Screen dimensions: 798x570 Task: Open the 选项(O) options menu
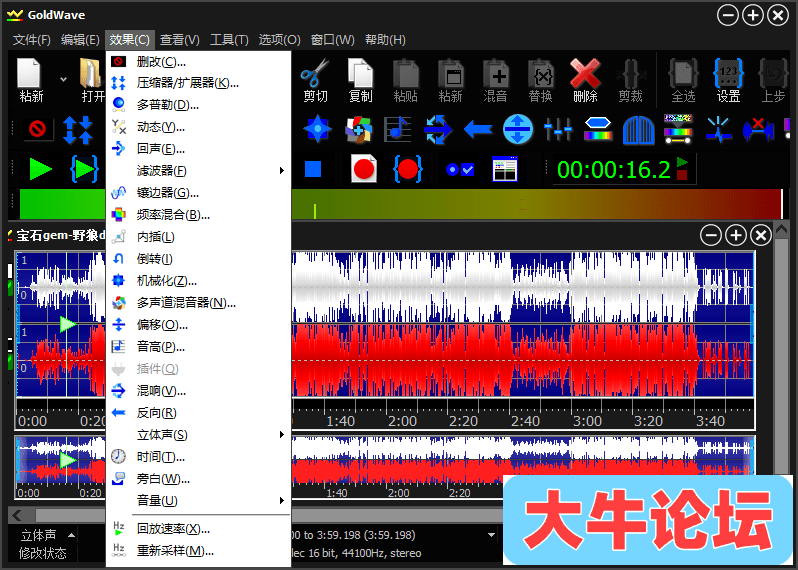coord(279,40)
